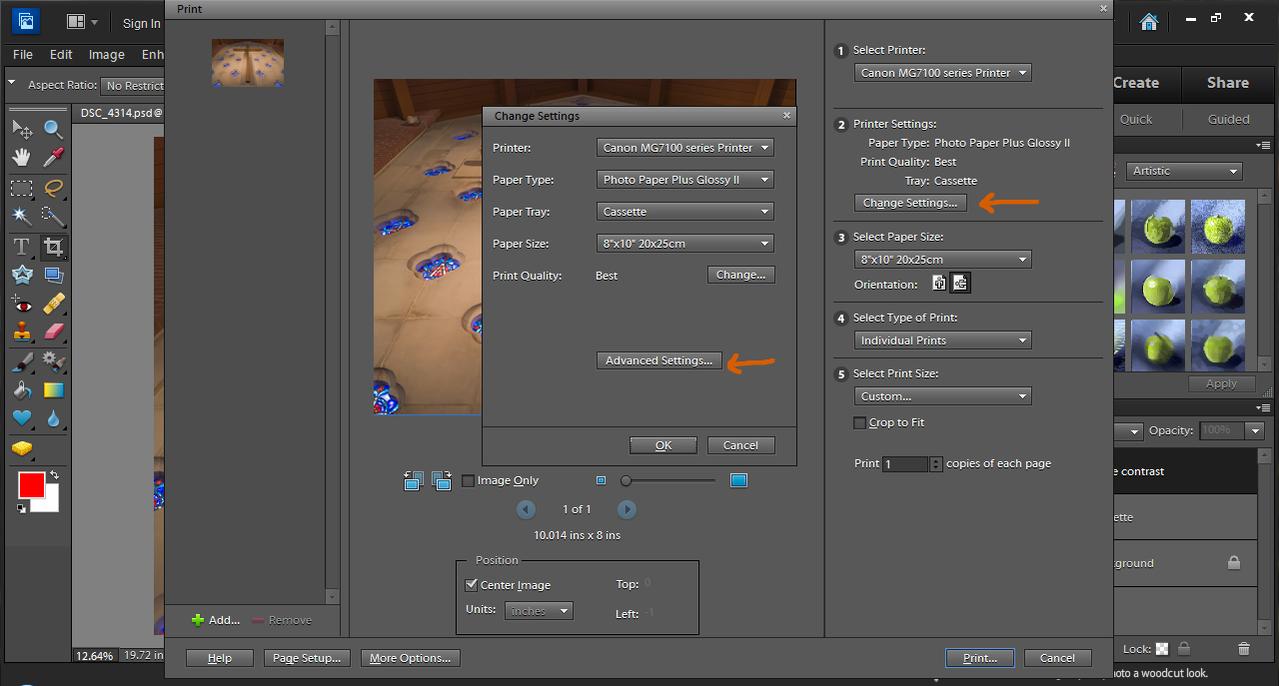Click the Advanced Settings button
1279x686 pixels.
pyautogui.click(x=658, y=361)
